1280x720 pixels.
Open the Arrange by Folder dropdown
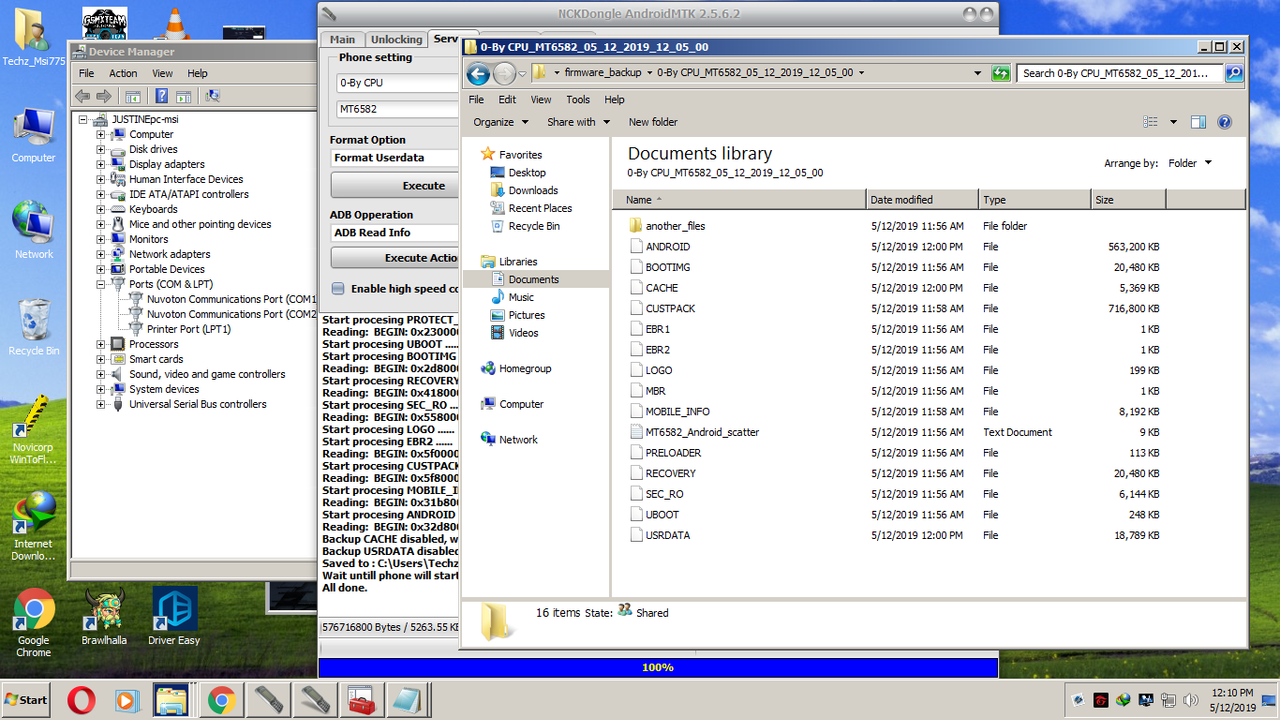[x=1190, y=163]
